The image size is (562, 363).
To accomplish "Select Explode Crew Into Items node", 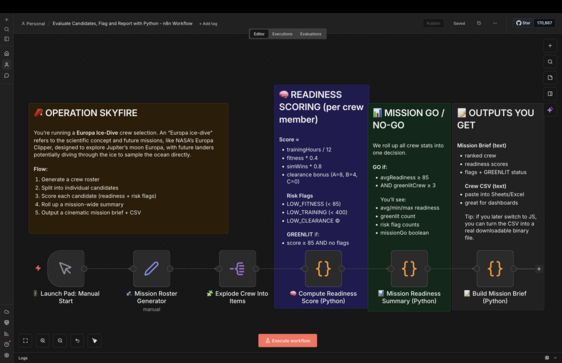I will coord(237,268).
